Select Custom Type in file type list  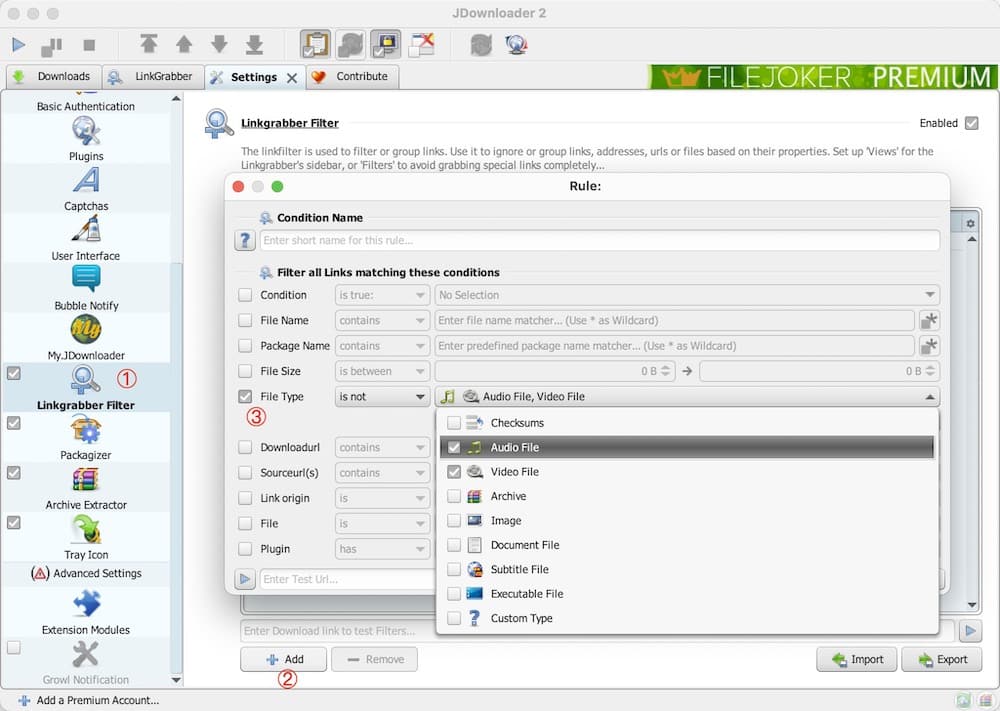(x=687, y=618)
